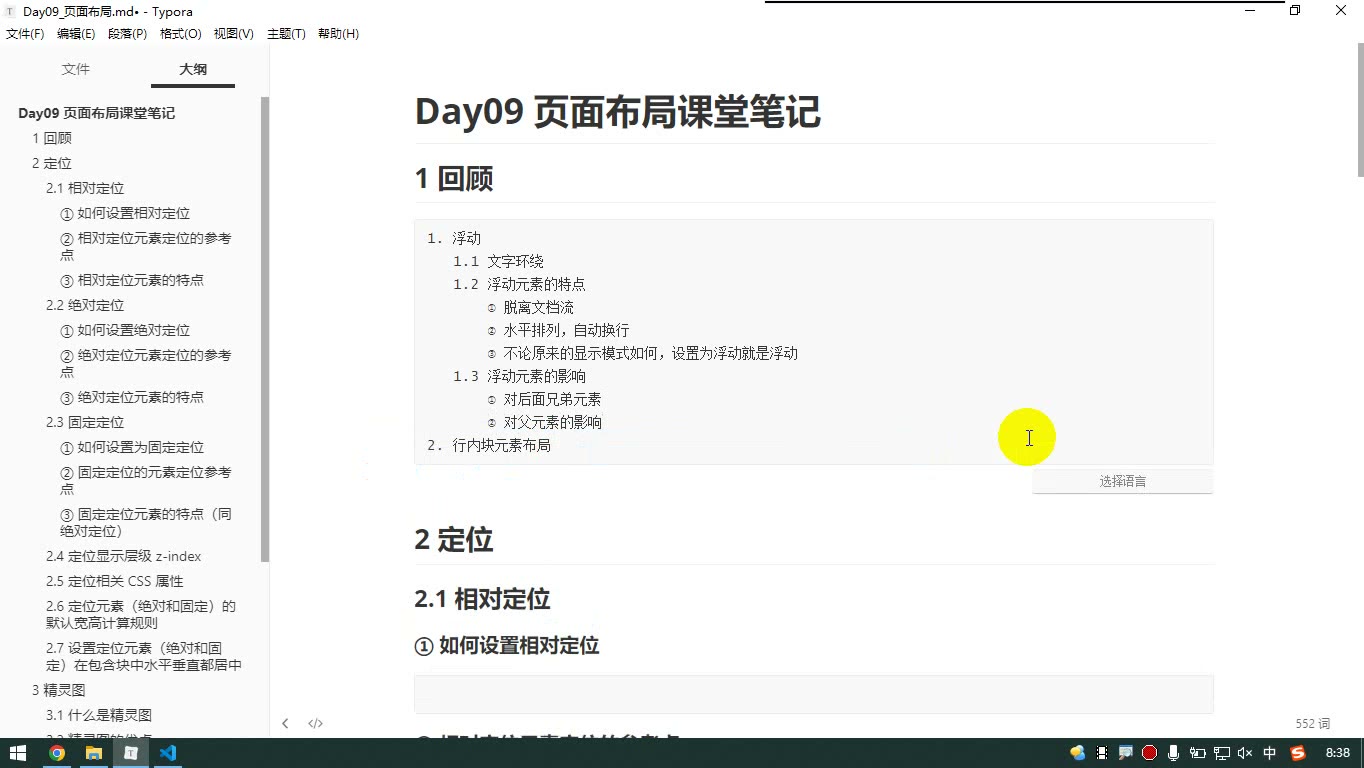Click code line 2. 行内块元素布局

pyautogui.click(x=489, y=445)
